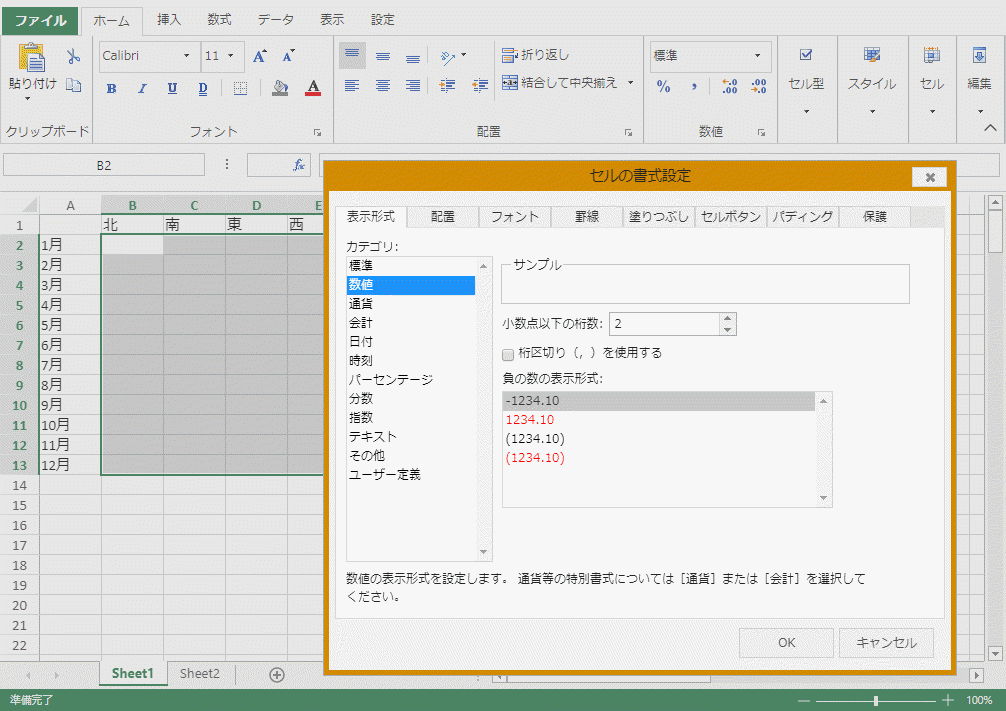Click the center align icon
1006x711 pixels.
[x=382, y=86]
